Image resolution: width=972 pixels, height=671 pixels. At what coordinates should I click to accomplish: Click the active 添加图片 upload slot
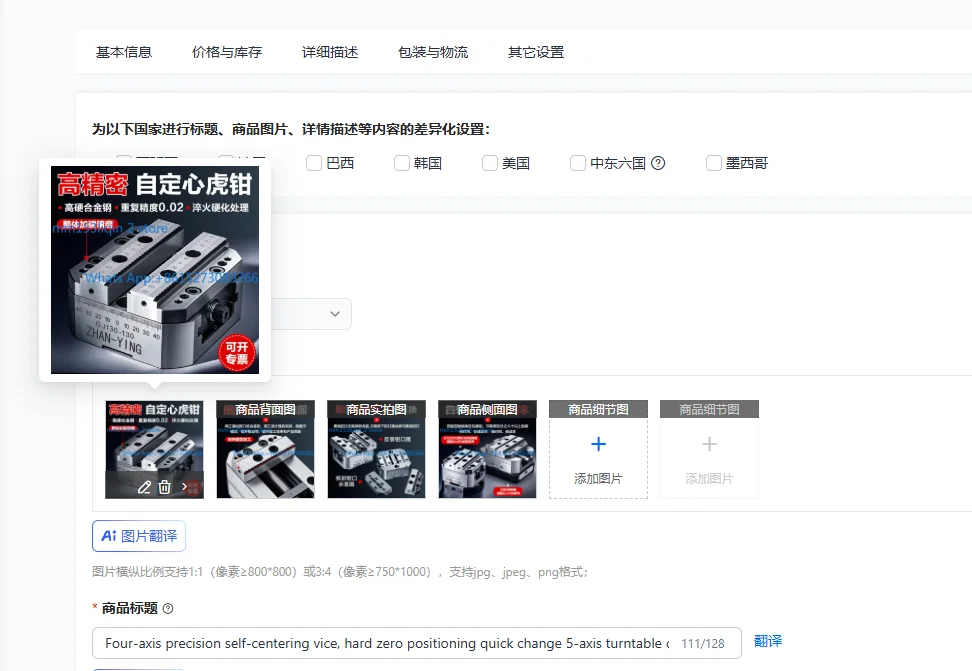(598, 450)
